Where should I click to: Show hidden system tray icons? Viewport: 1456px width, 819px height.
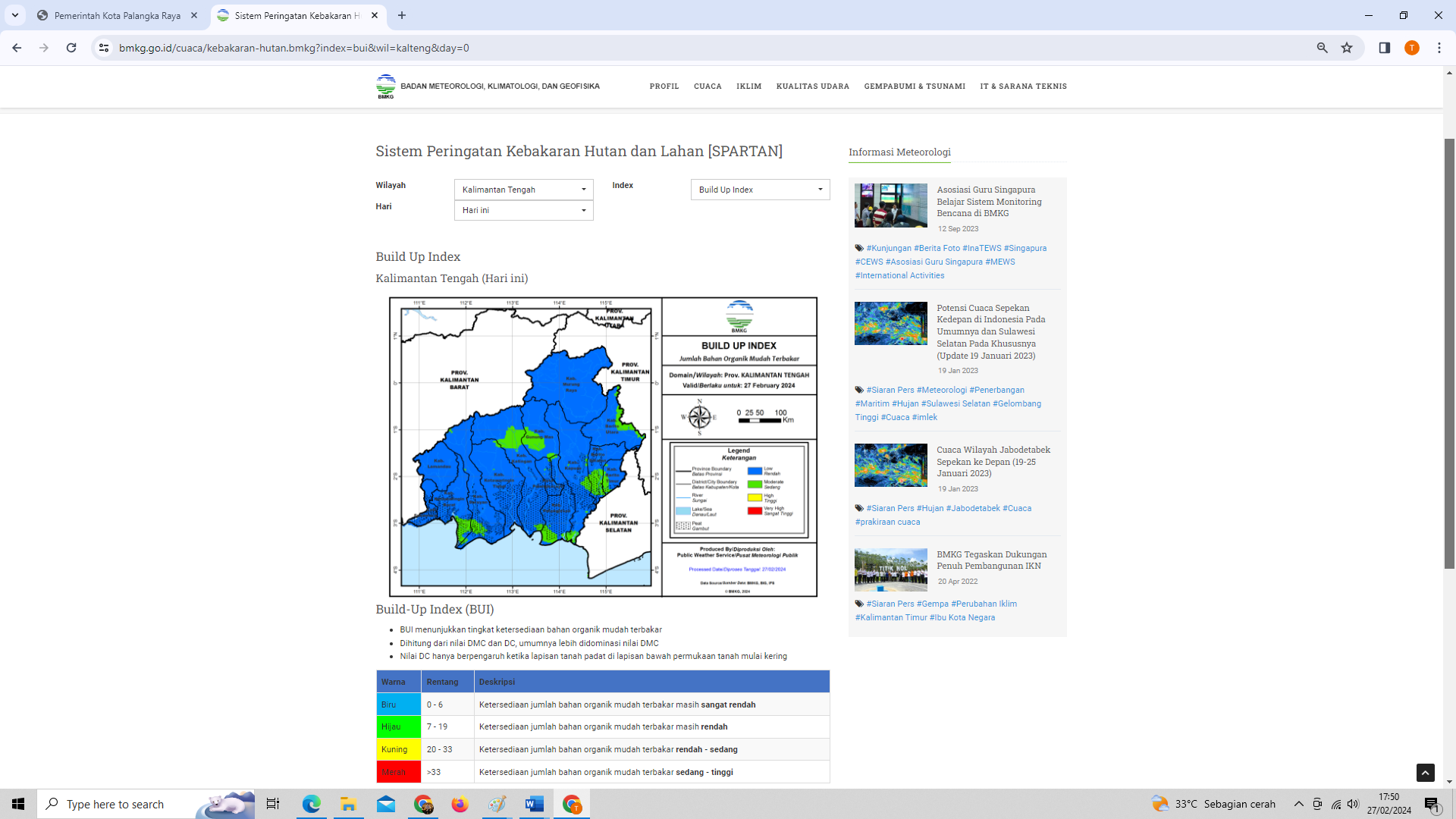[x=1299, y=804]
